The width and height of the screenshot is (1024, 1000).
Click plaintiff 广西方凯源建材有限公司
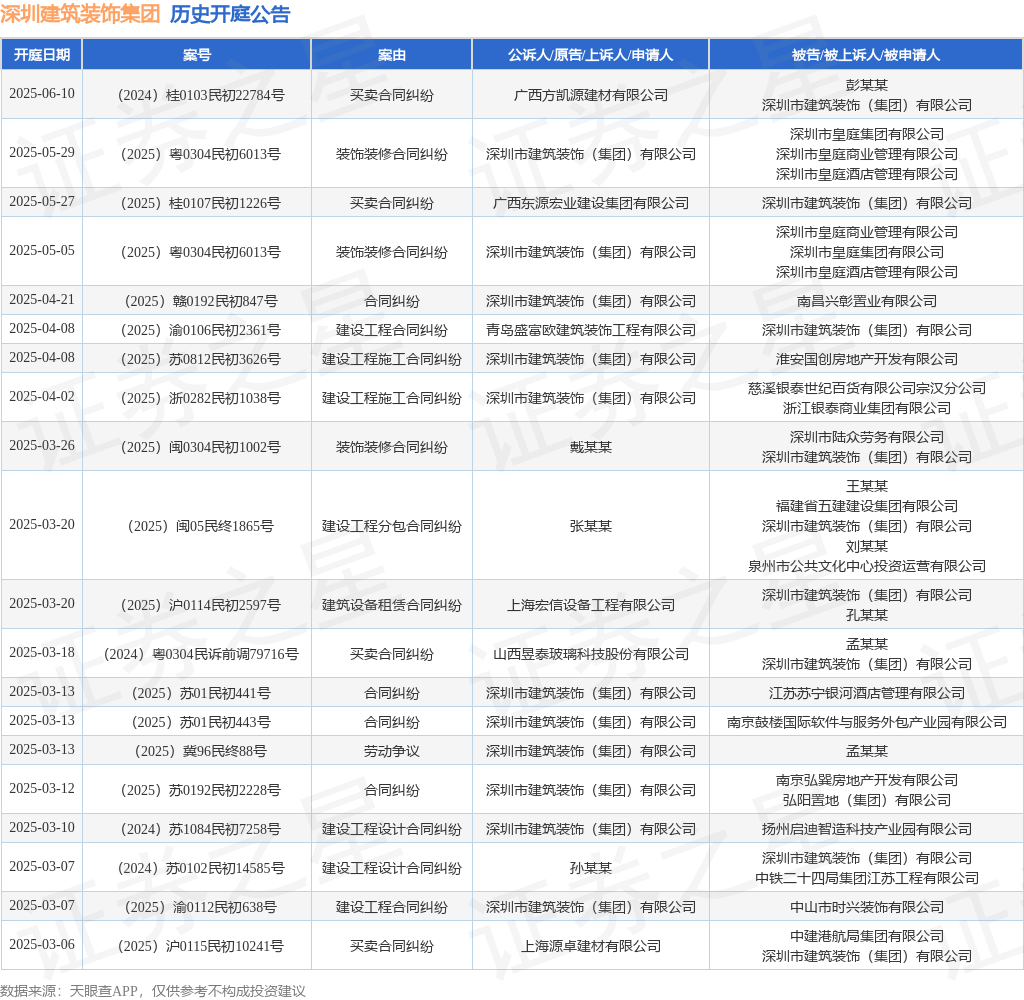point(591,95)
